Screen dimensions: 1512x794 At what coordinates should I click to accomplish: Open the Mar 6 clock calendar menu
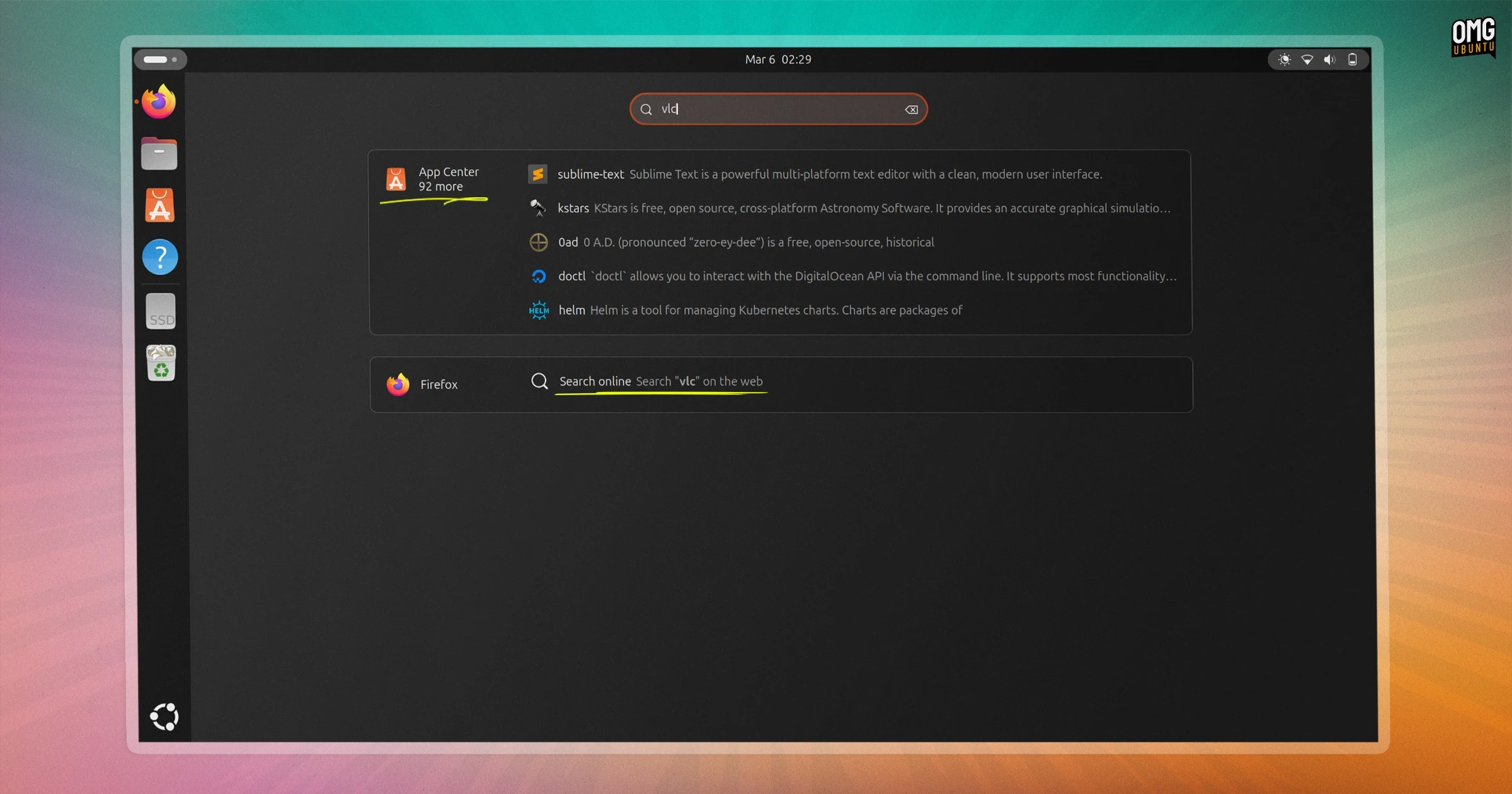777,59
